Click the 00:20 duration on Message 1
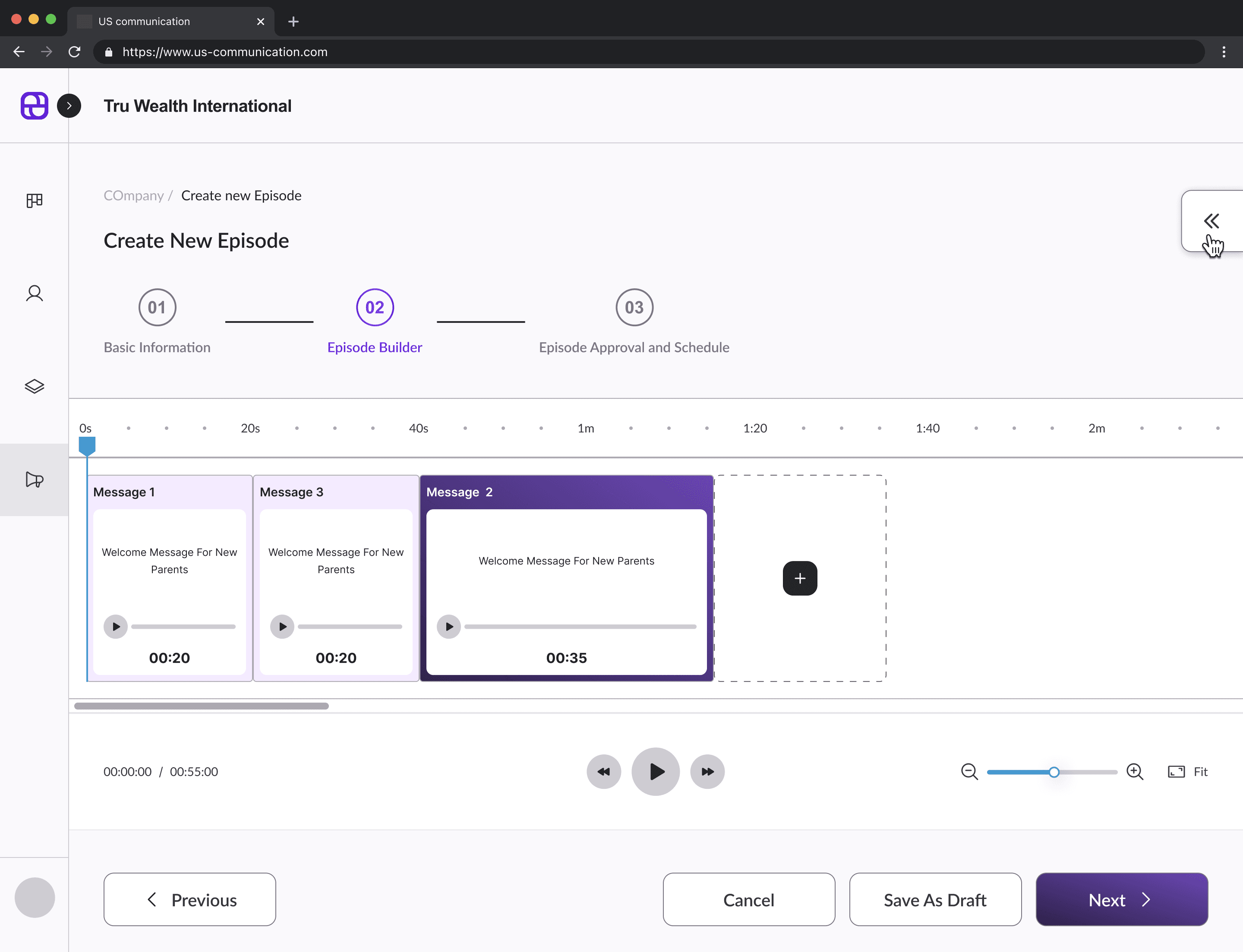1243x952 pixels. 170,658
